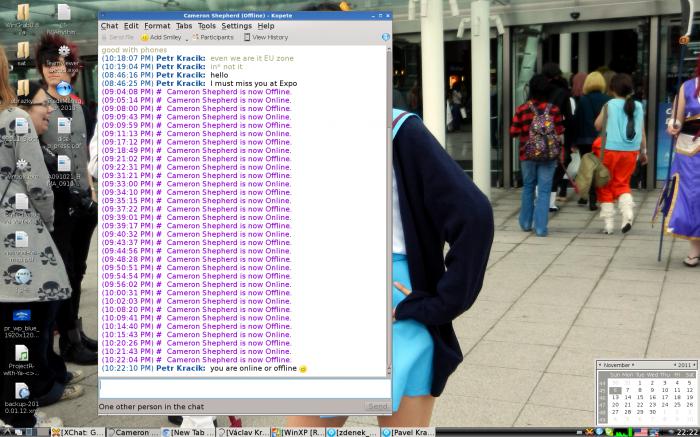Viewport: 700px width, 437px height.
Task: Click the main menu button in taskbar corner
Action: click(x=5, y=432)
